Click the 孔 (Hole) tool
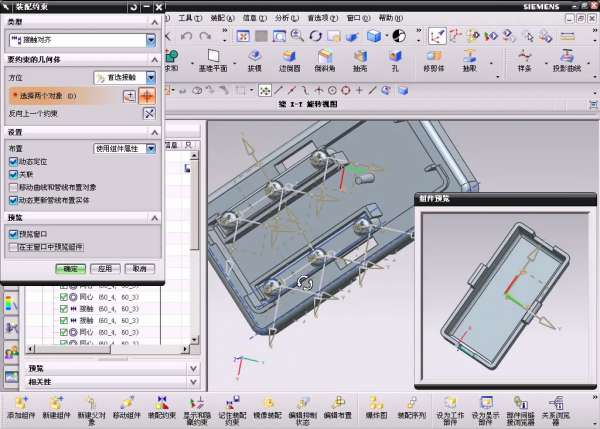This screenshot has width=600, height=429. pyautogui.click(x=395, y=61)
